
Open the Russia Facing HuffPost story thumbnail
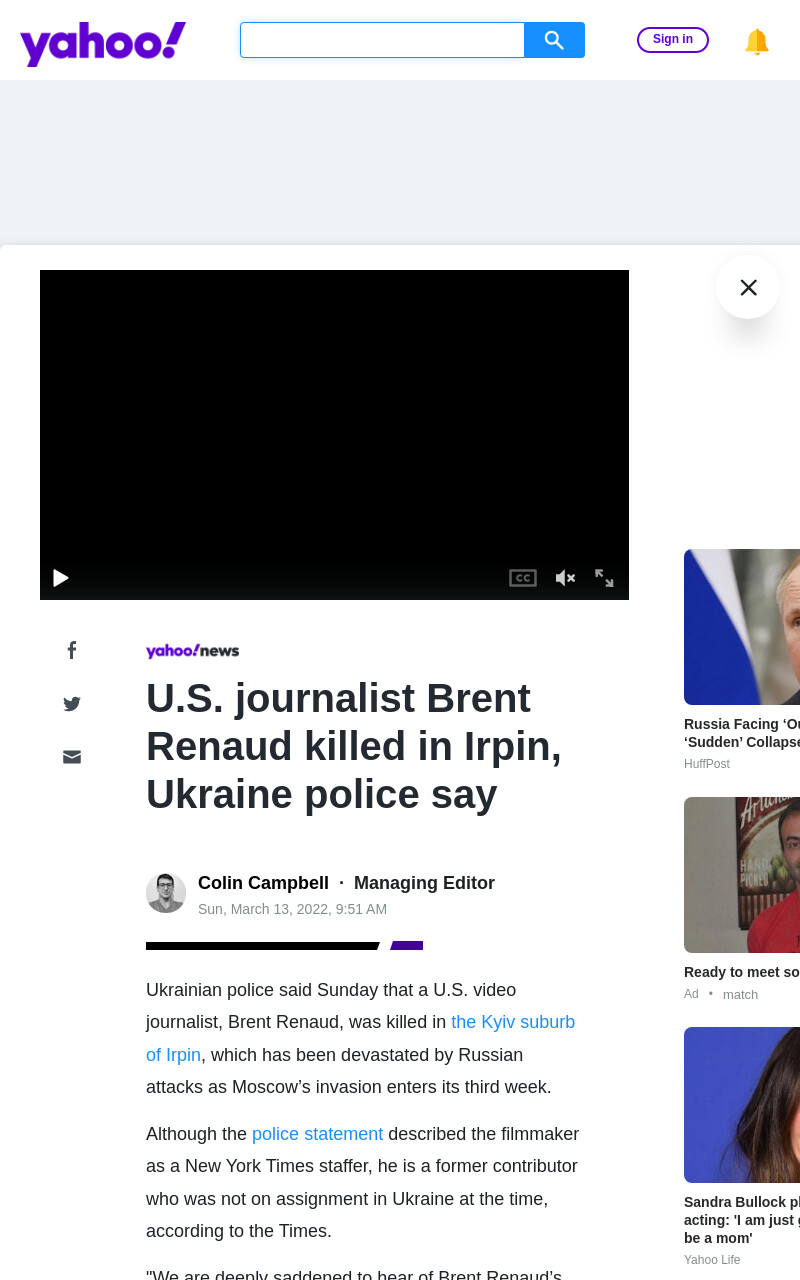pyautogui.click(x=742, y=627)
